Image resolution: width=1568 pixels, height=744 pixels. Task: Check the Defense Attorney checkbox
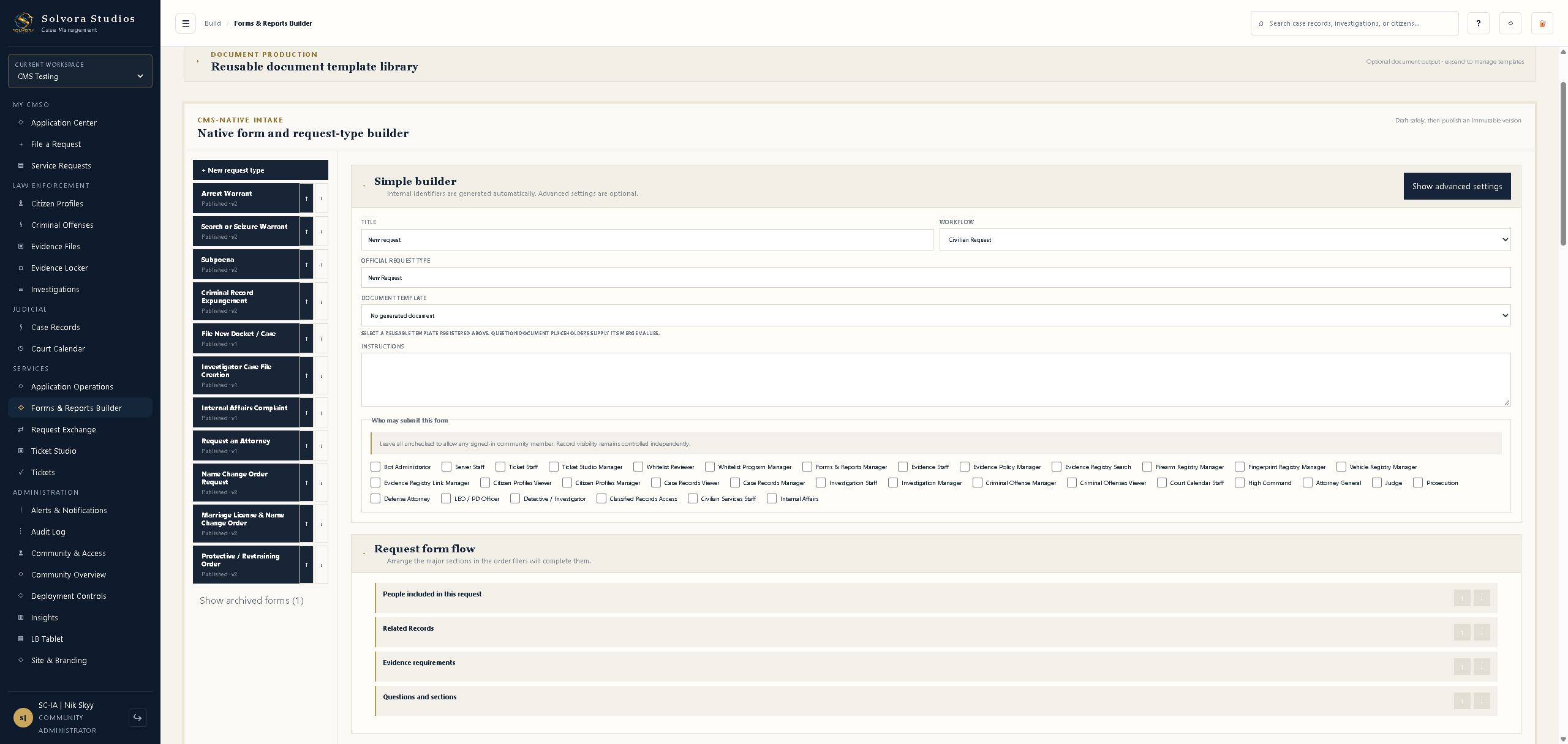coord(375,498)
